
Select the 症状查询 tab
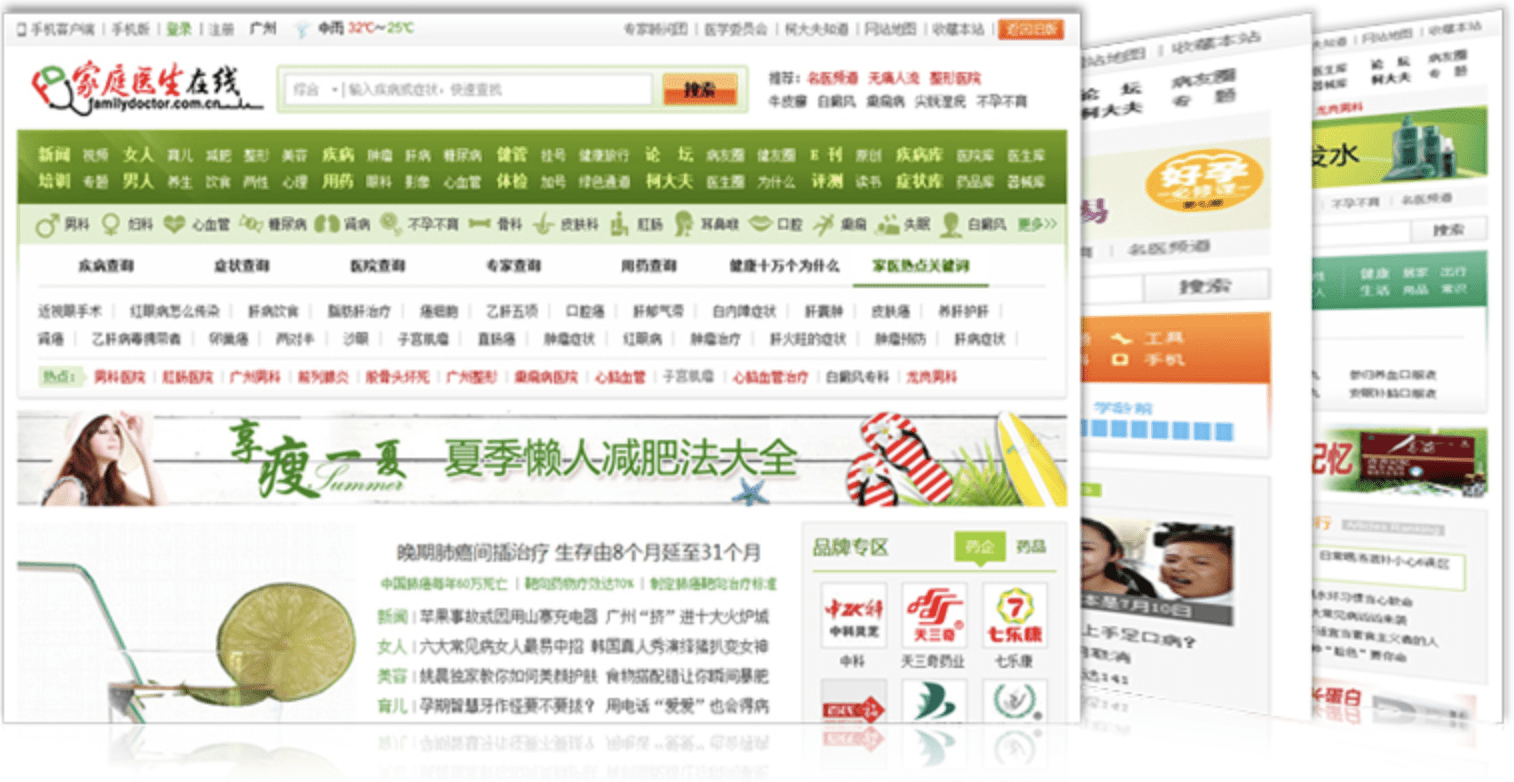coord(241,266)
